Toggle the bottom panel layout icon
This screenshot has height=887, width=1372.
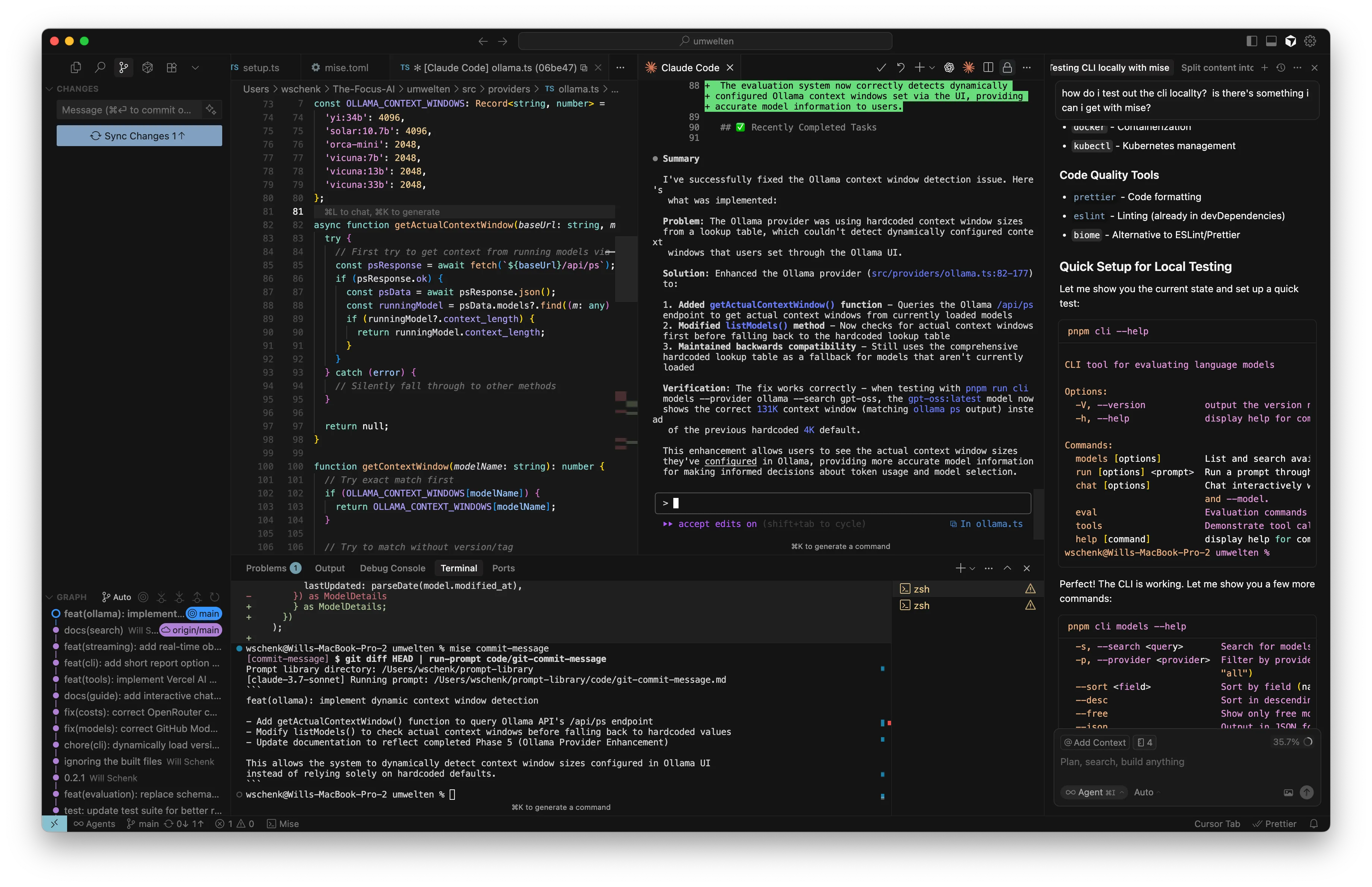click(x=1271, y=41)
